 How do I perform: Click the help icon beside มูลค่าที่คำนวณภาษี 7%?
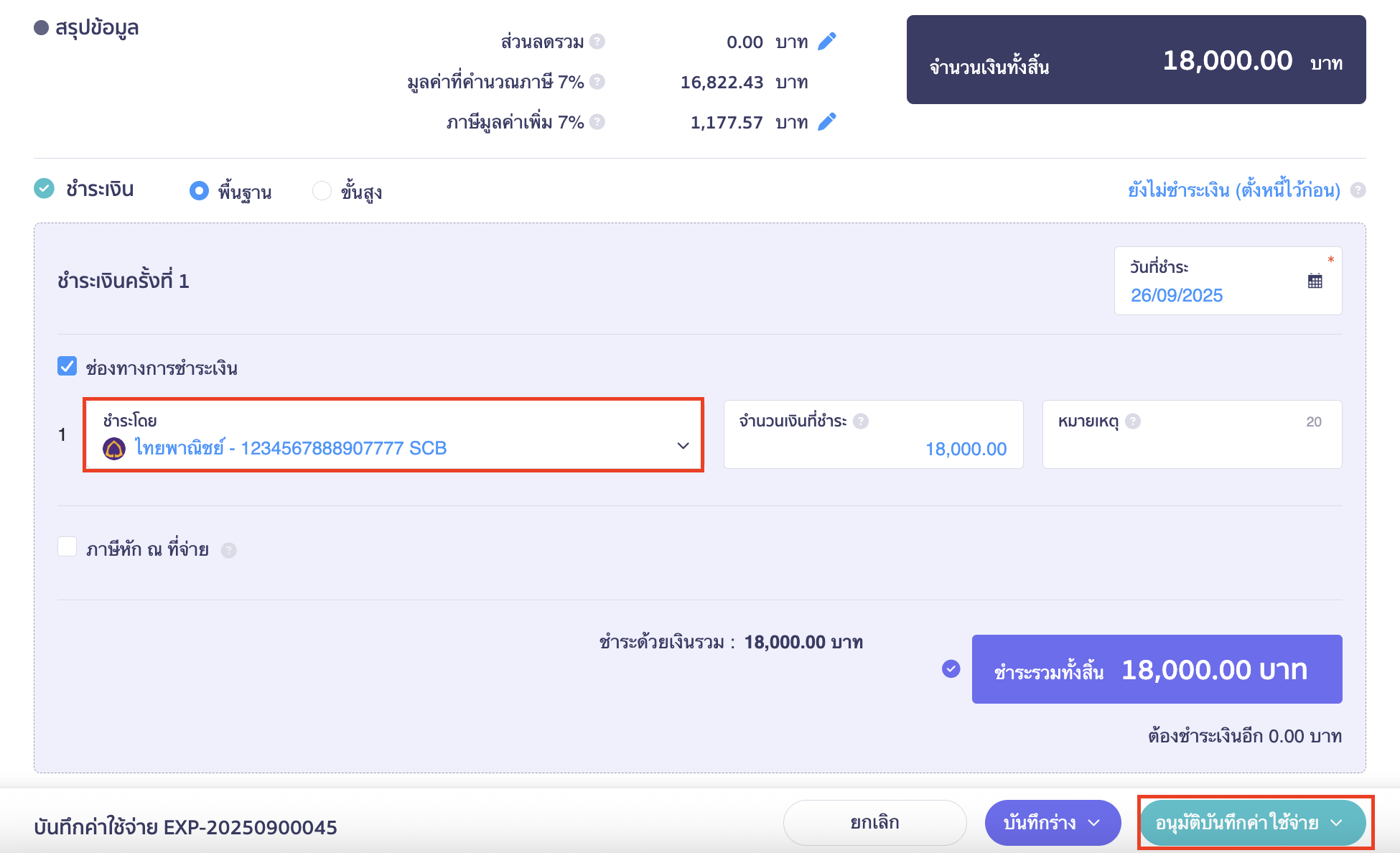597,81
